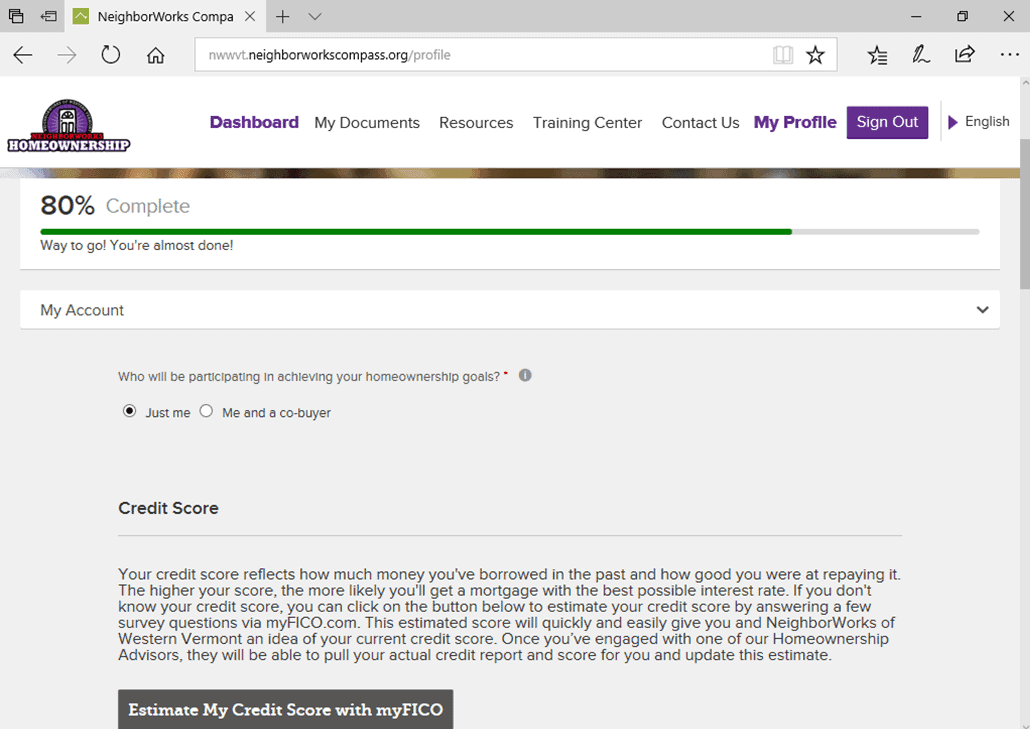
Task: Open the My Profile page
Action: pyautogui.click(x=795, y=122)
